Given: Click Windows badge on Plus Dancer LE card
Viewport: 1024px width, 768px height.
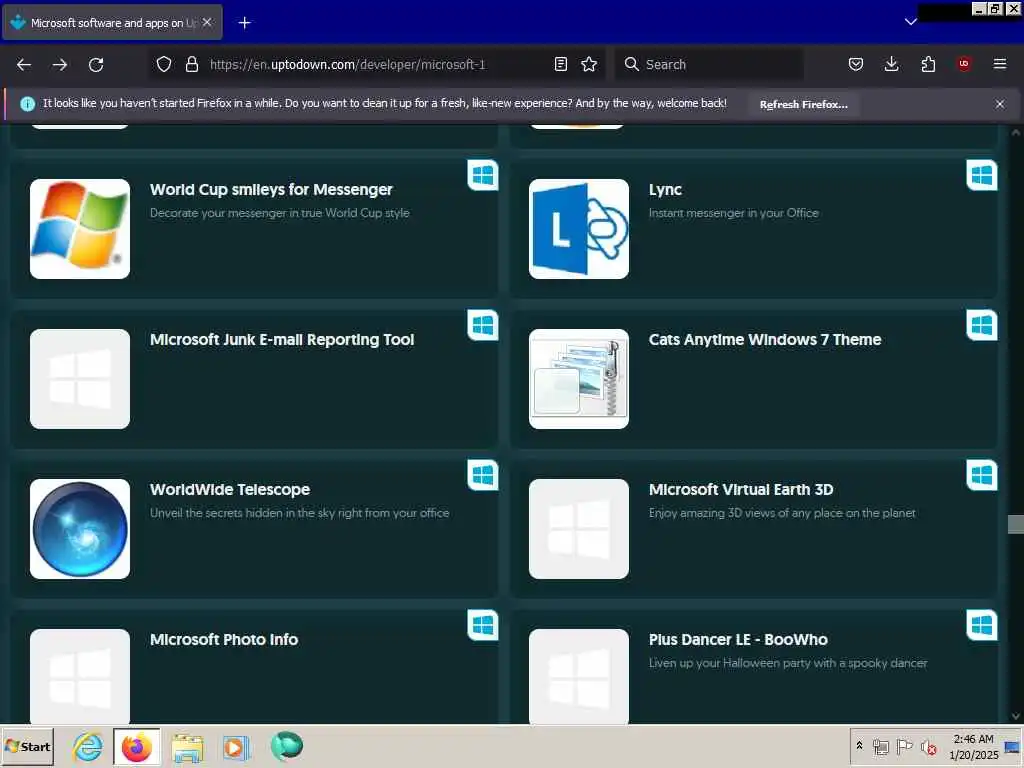Looking at the screenshot, I should coord(982,626).
